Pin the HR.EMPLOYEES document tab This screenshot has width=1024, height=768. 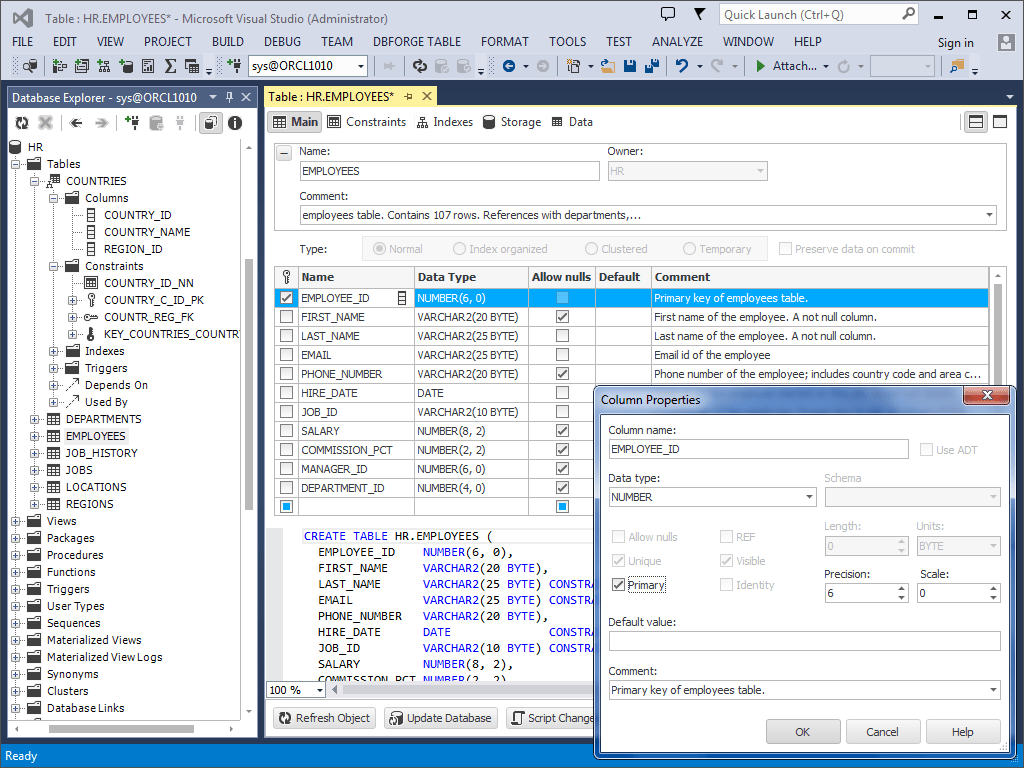coord(406,96)
